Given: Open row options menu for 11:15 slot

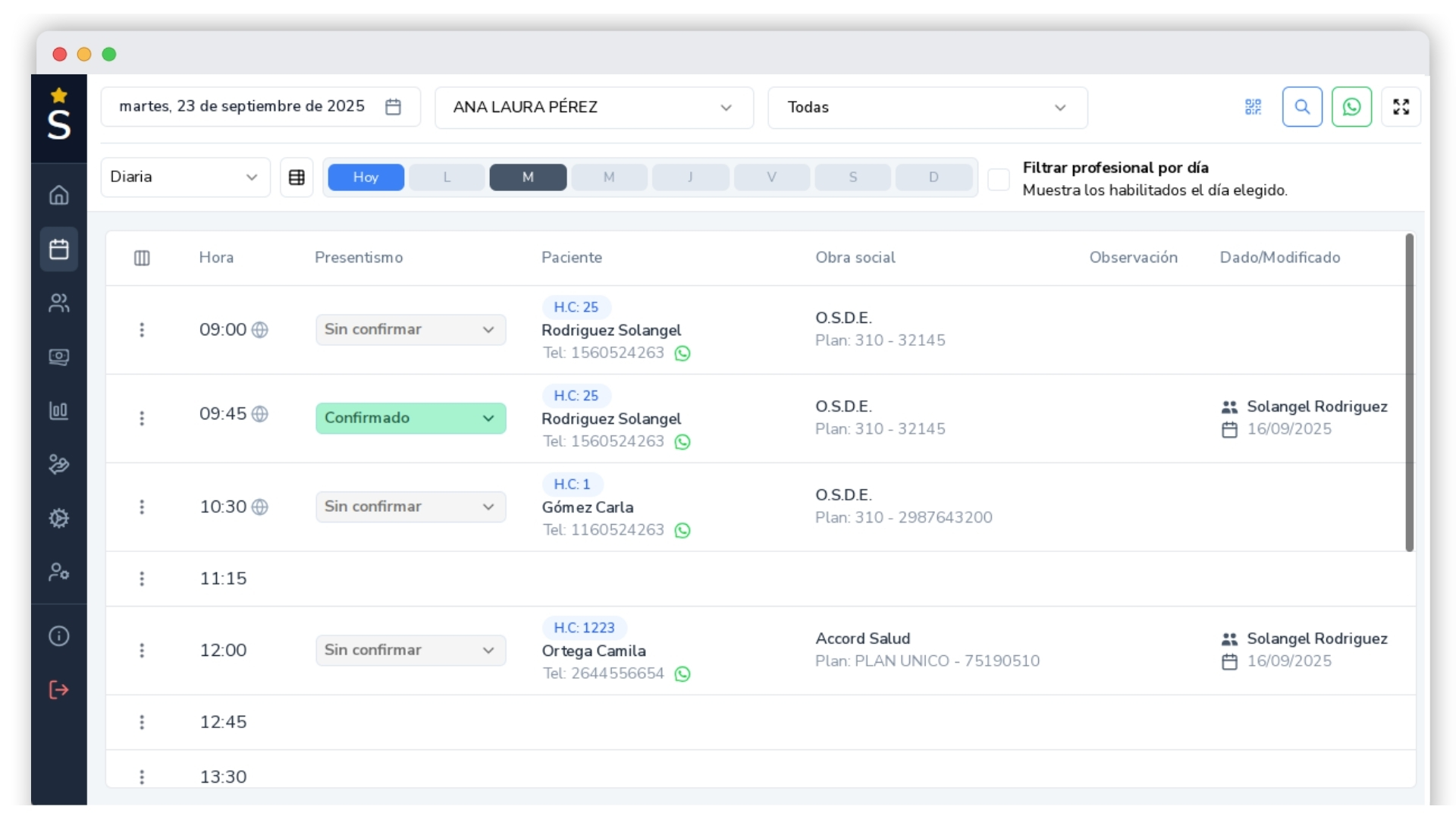Looking at the screenshot, I should [142, 579].
